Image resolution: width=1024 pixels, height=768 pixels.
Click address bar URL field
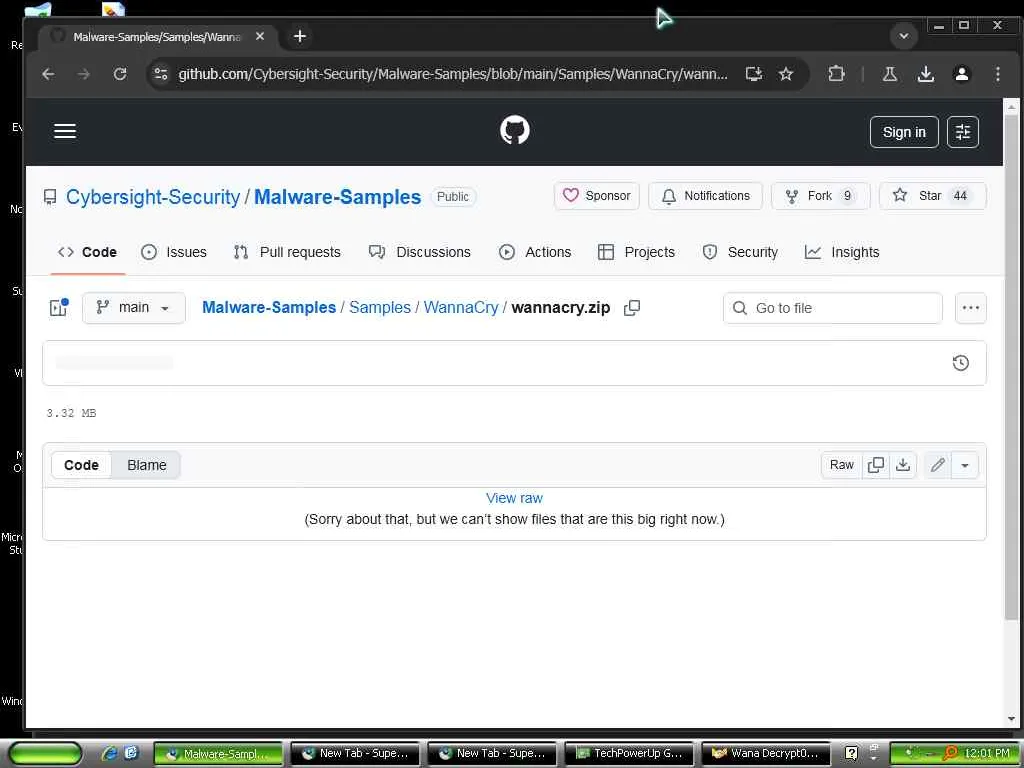pos(452,74)
